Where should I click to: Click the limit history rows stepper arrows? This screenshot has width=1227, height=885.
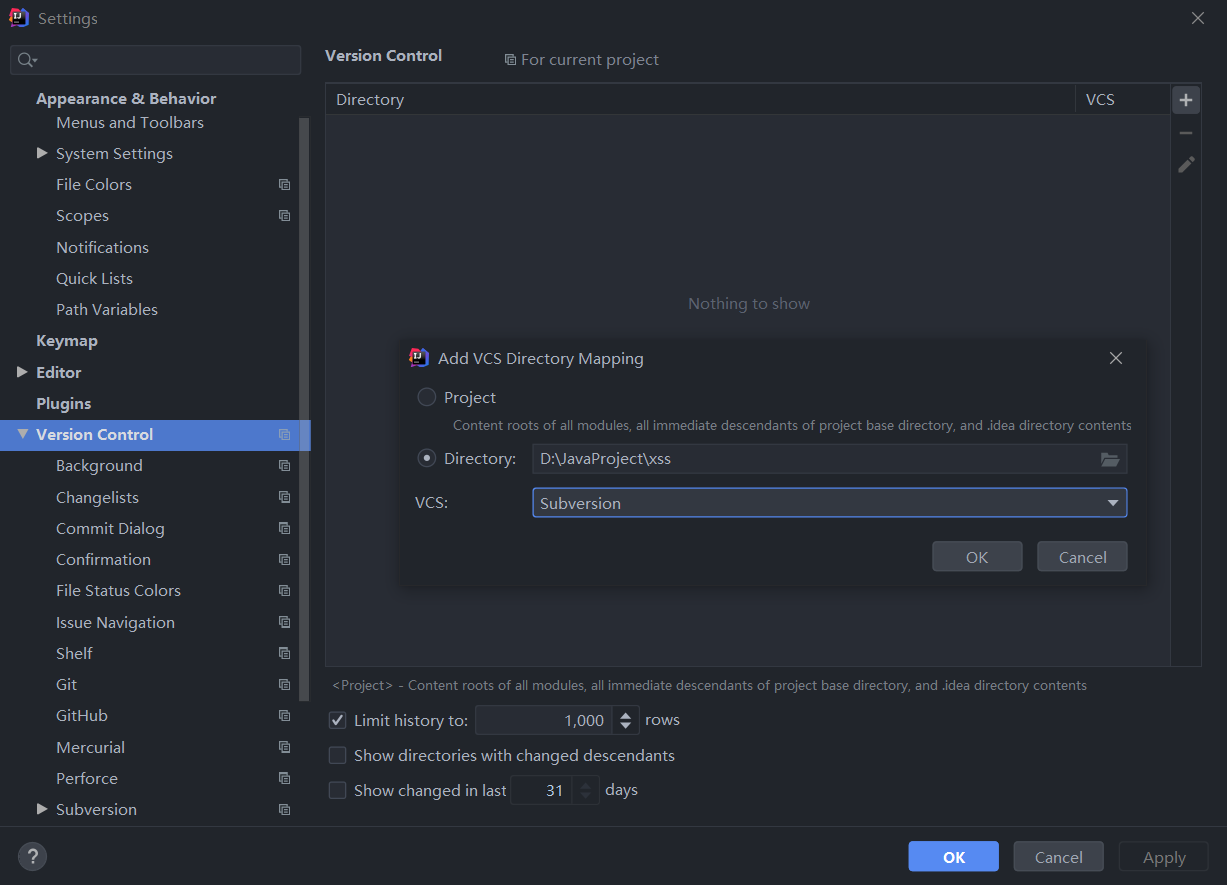[x=626, y=720]
